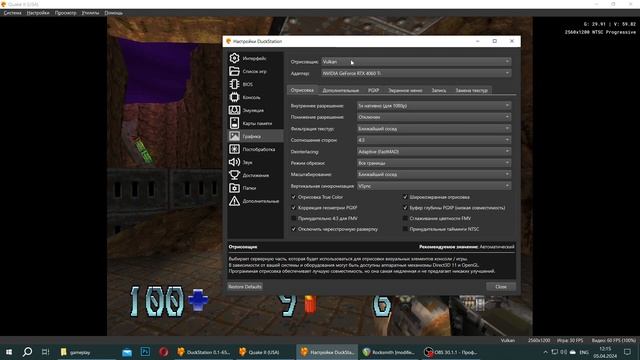Toggle Буфер глубины PGXP checkbox
Image resolution: width=640 pixels, height=360 pixels.
(x=405, y=208)
